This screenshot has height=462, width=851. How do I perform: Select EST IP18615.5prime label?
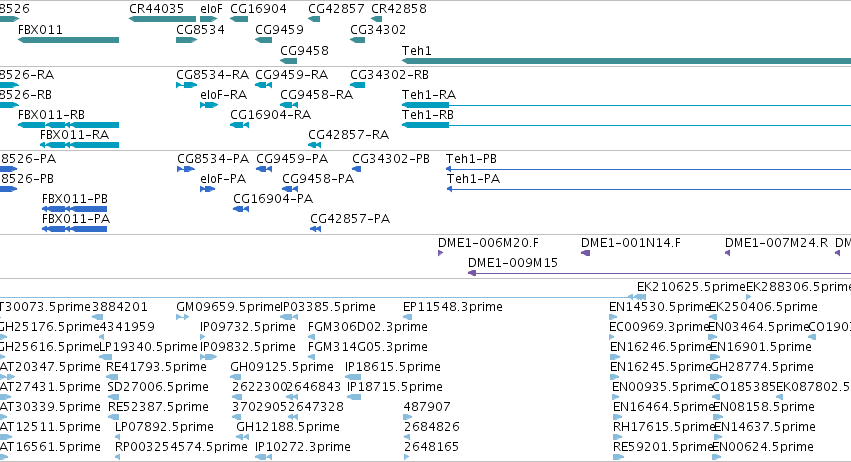393,368
